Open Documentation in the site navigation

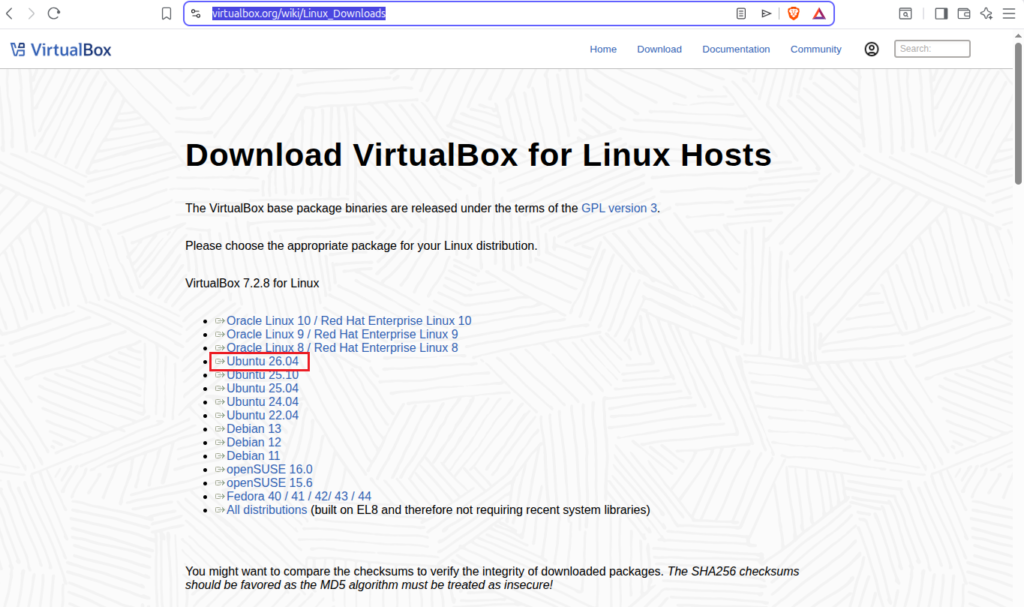[x=736, y=49]
